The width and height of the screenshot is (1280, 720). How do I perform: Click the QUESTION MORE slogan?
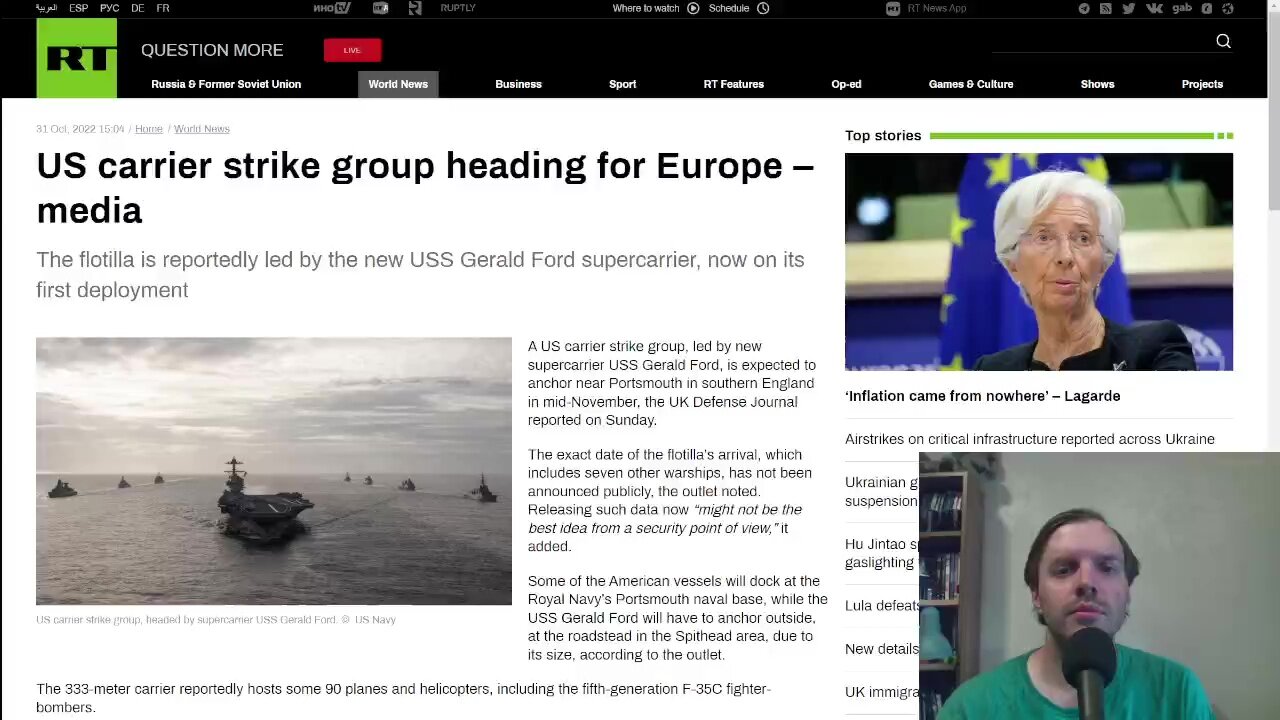[x=212, y=50]
